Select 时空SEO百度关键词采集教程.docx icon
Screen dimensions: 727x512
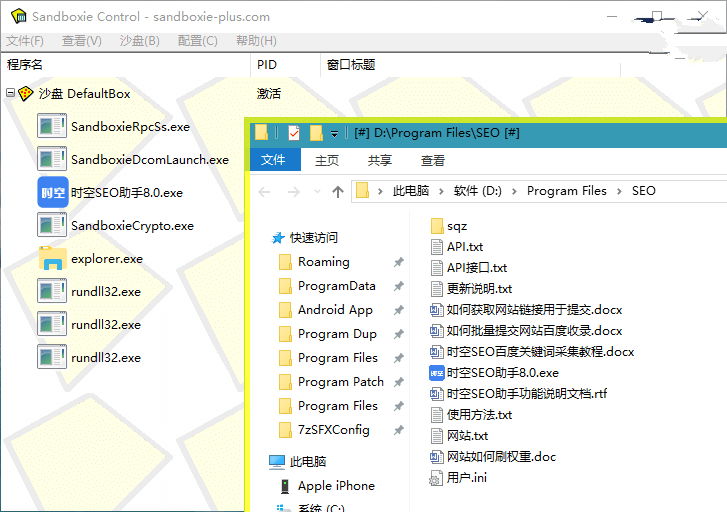[436, 352]
